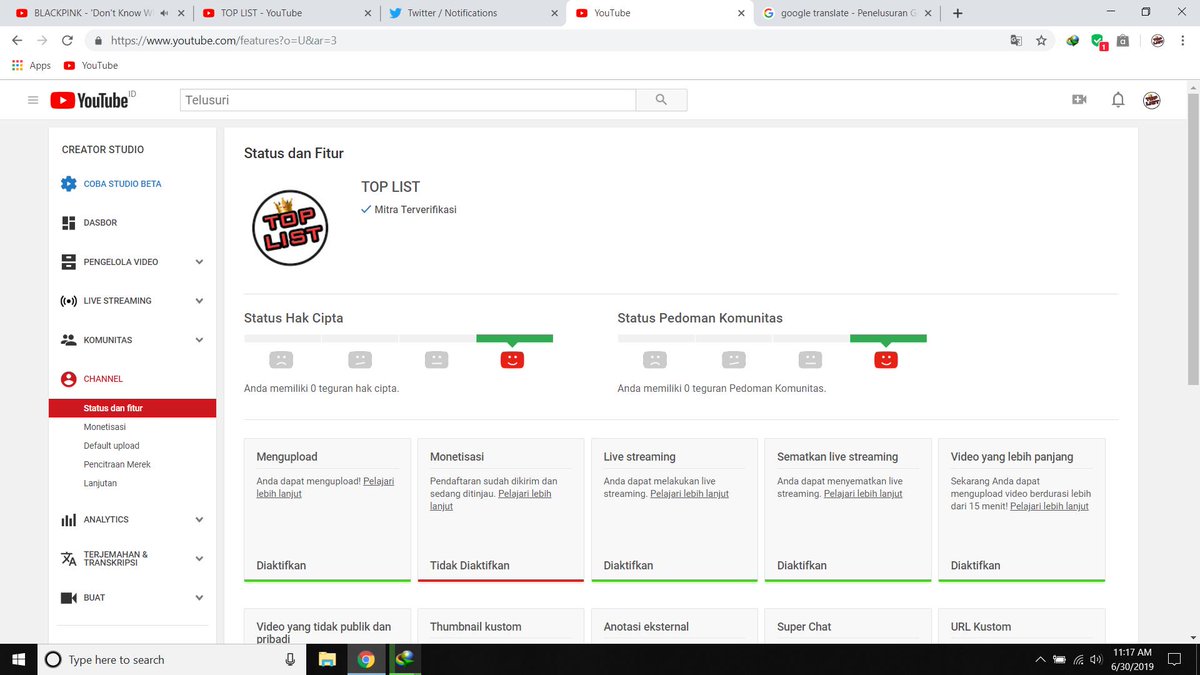Click the browser back arrow
1200x675 pixels.
point(17,41)
